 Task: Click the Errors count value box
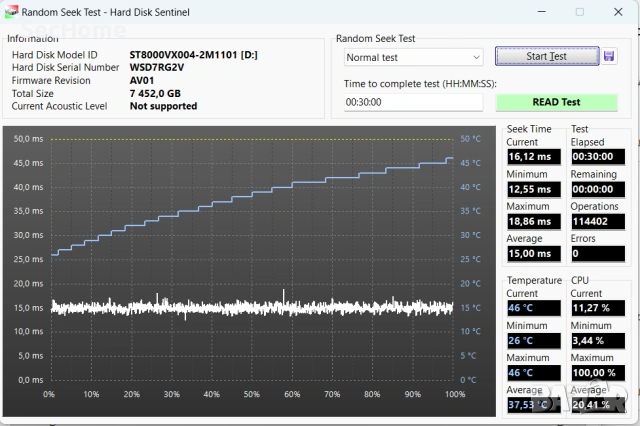click(598, 253)
